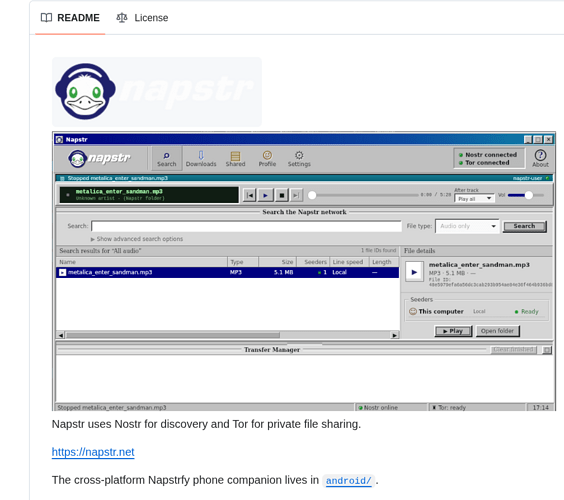Sort results by the Seeders column header
This screenshot has height=500, width=564.
313,262
